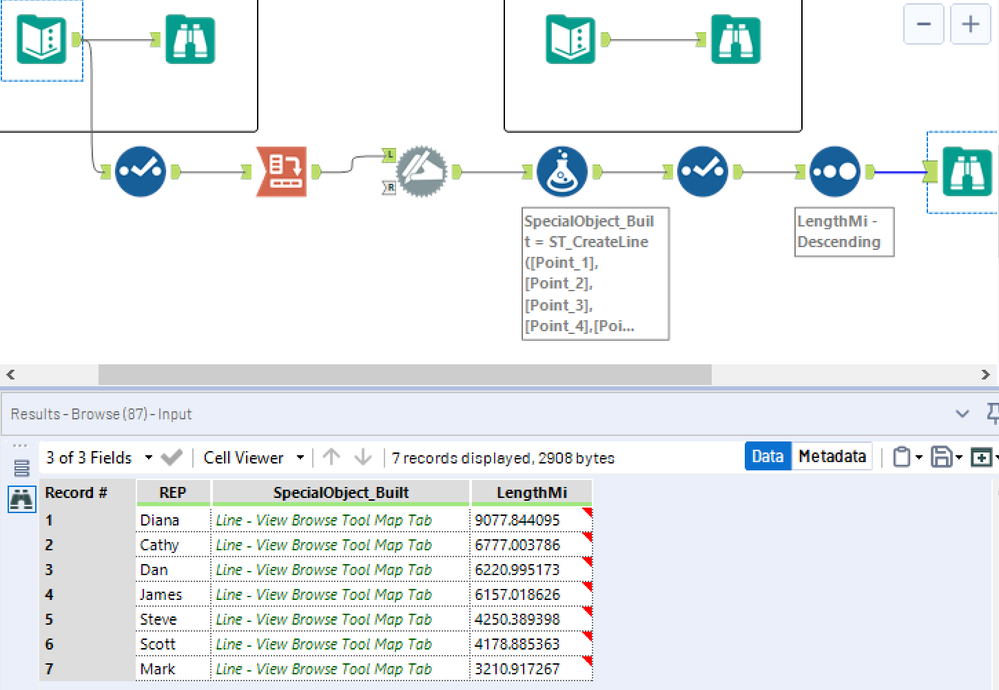Select record number 4 row header
The image size is (999, 690).
click(87, 594)
